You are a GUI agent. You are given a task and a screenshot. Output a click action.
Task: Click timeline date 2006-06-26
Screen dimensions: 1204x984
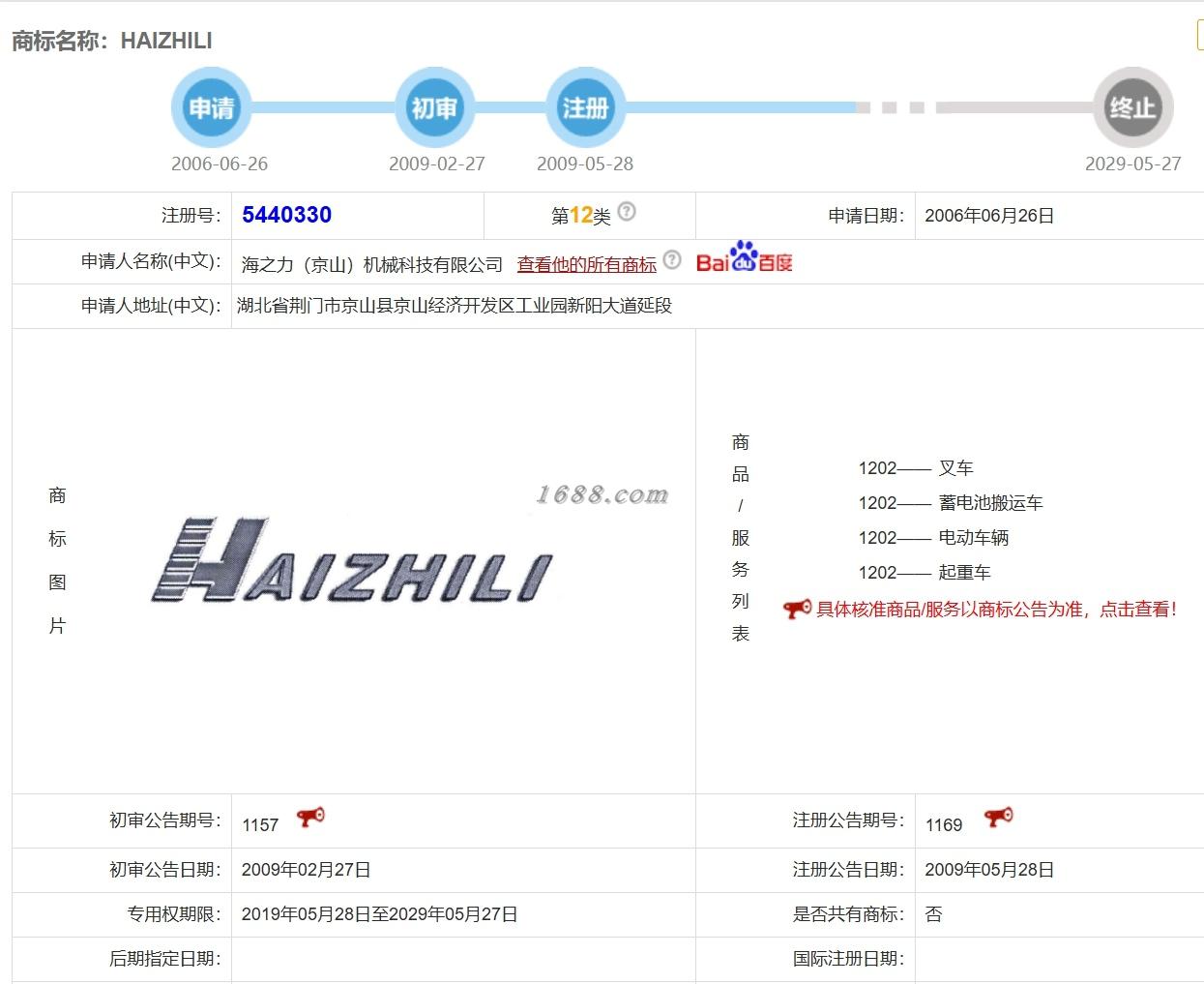(x=220, y=164)
